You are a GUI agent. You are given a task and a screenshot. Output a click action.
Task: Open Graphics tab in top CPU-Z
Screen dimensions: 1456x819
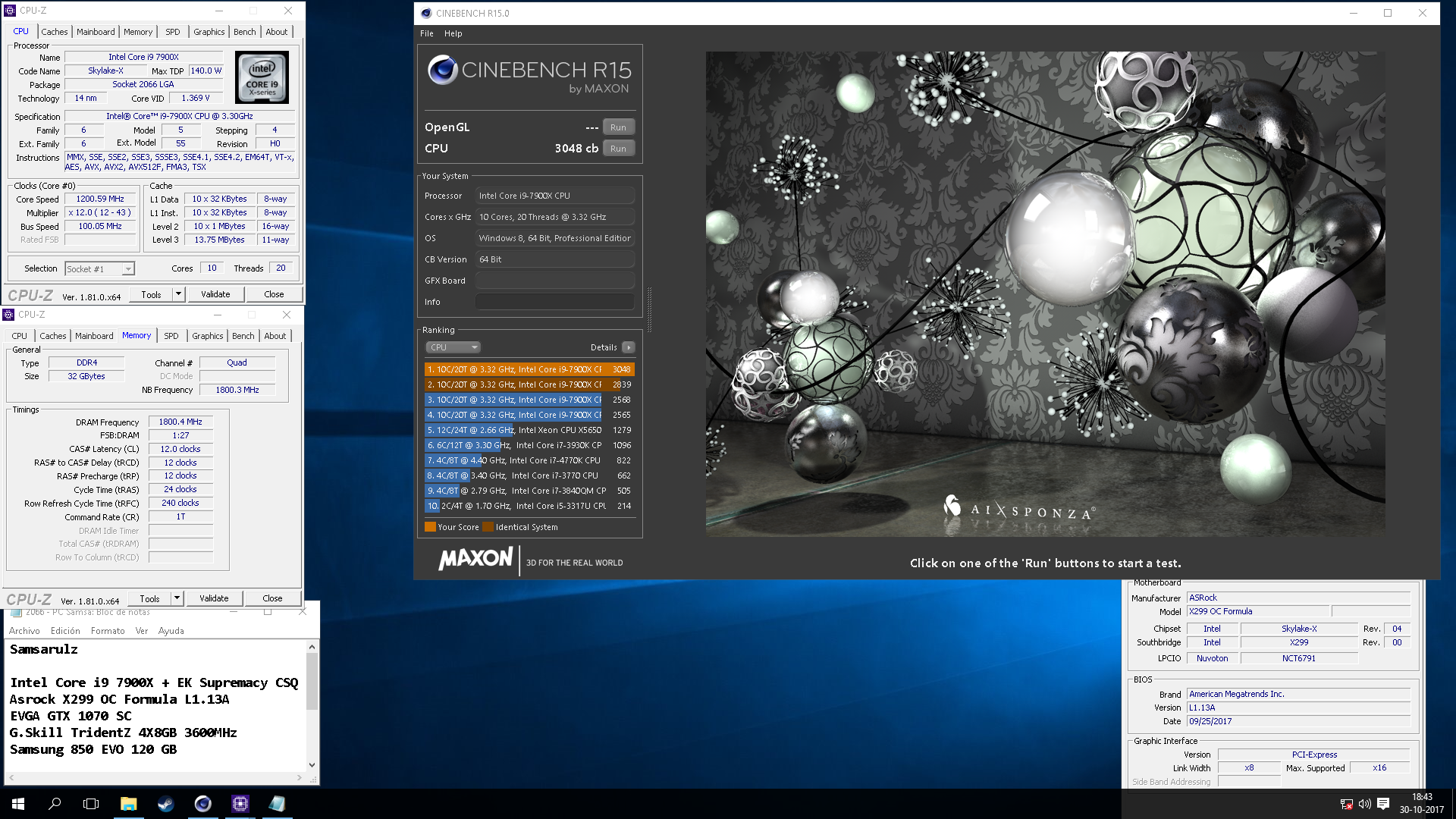pos(209,32)
